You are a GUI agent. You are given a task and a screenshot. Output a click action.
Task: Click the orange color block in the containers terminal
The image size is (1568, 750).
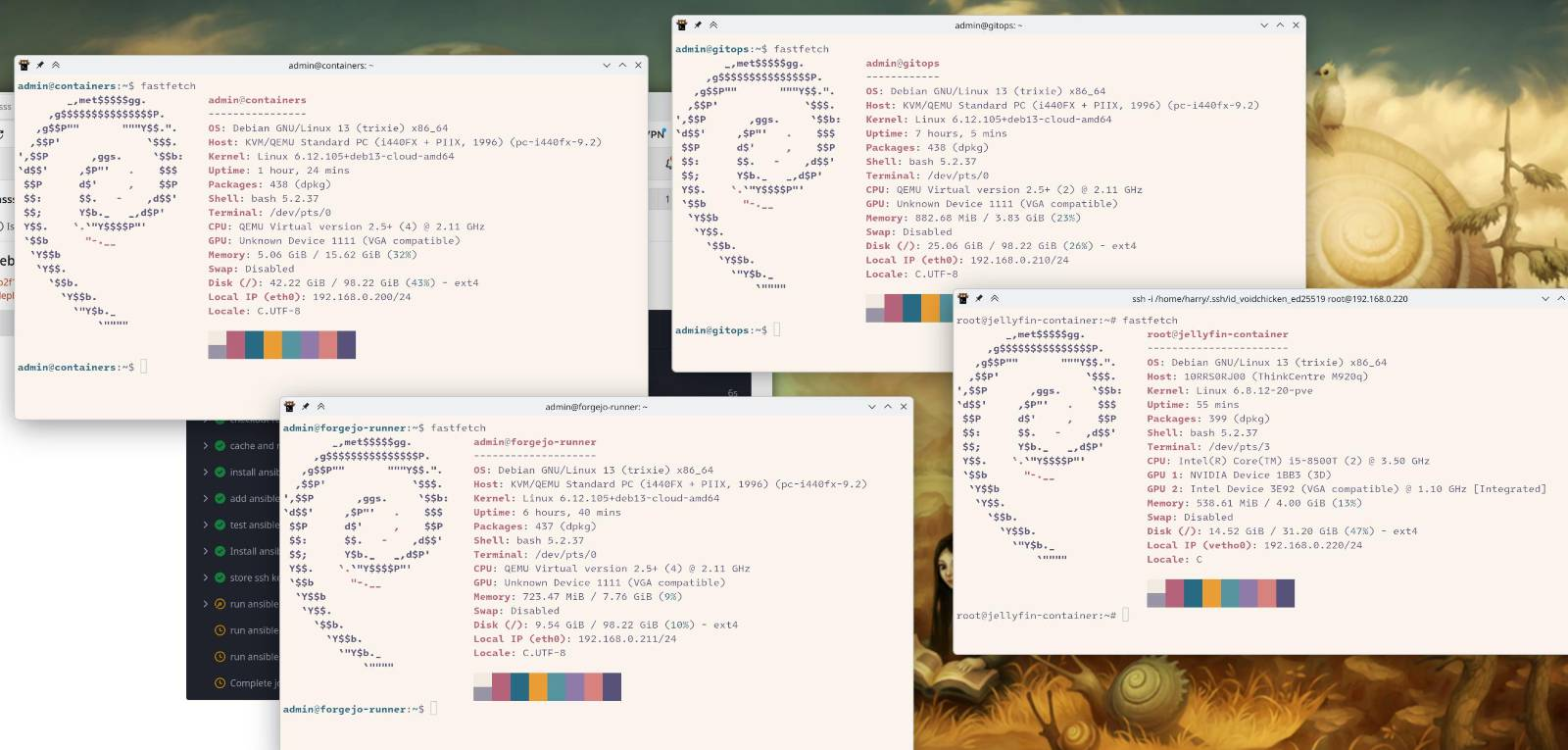coord(272,345)
